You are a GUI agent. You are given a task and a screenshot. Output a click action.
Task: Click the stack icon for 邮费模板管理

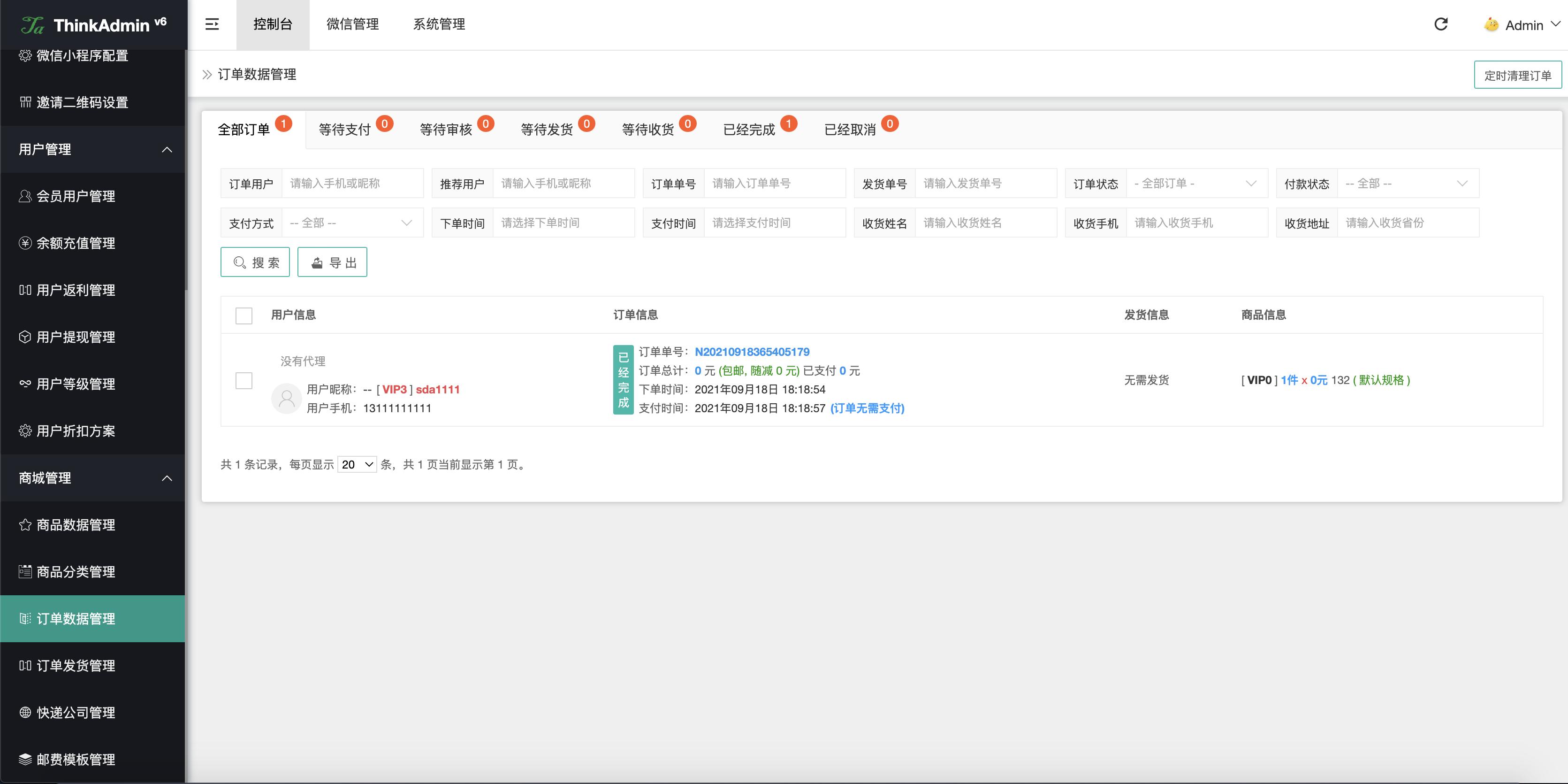coord(25,759)
